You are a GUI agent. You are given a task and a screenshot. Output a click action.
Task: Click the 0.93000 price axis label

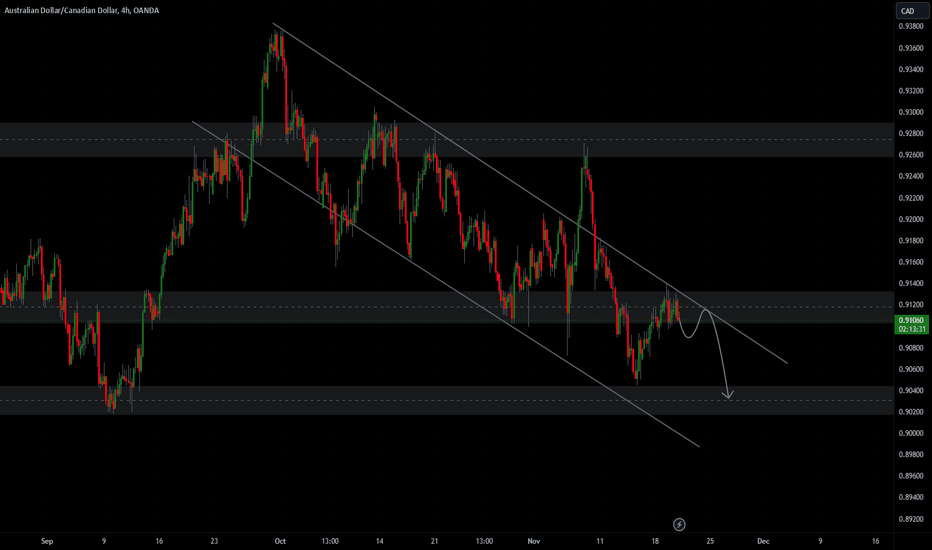click(x=911, y=112)
